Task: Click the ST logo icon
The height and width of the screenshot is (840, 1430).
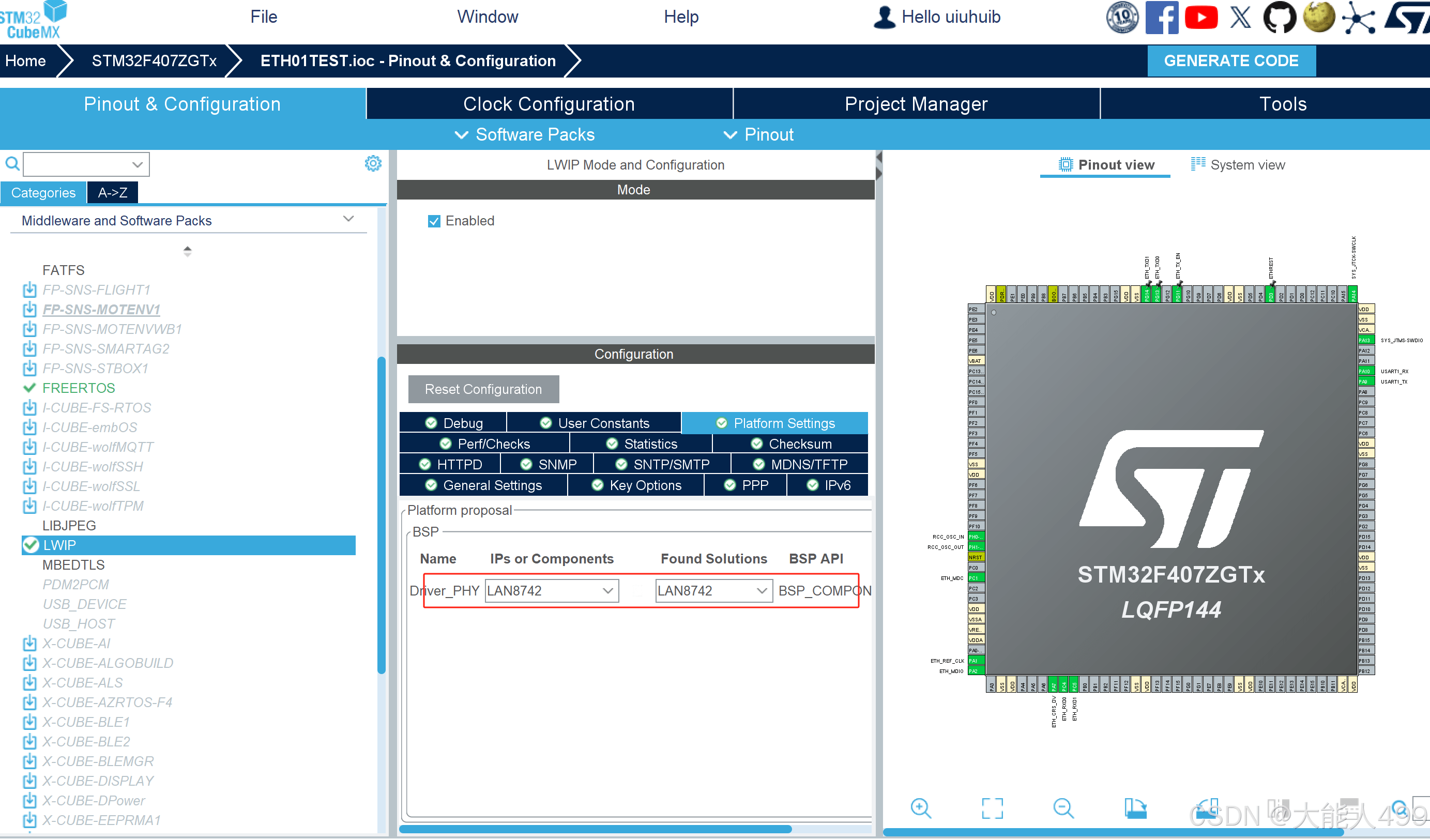Action: coord(1406,17)
